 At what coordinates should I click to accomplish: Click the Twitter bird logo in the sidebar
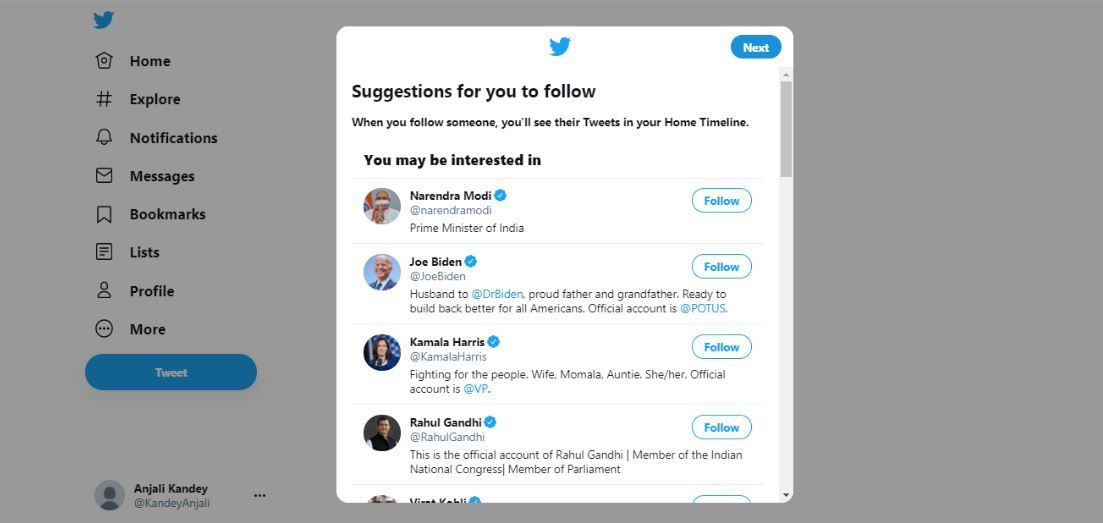pos(103,20)
